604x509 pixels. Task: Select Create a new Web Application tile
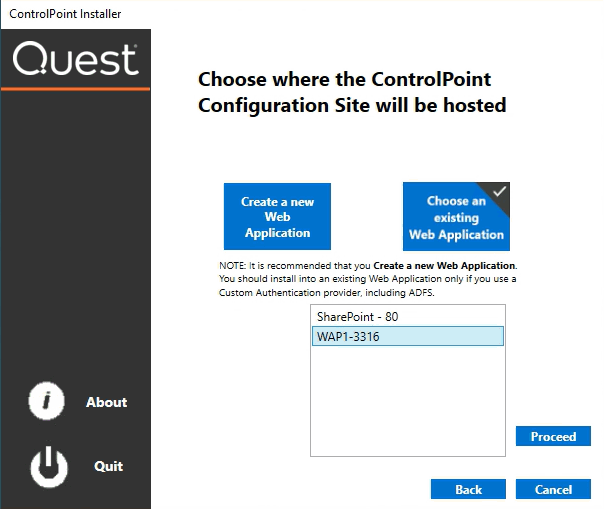(x=277, y=216)
